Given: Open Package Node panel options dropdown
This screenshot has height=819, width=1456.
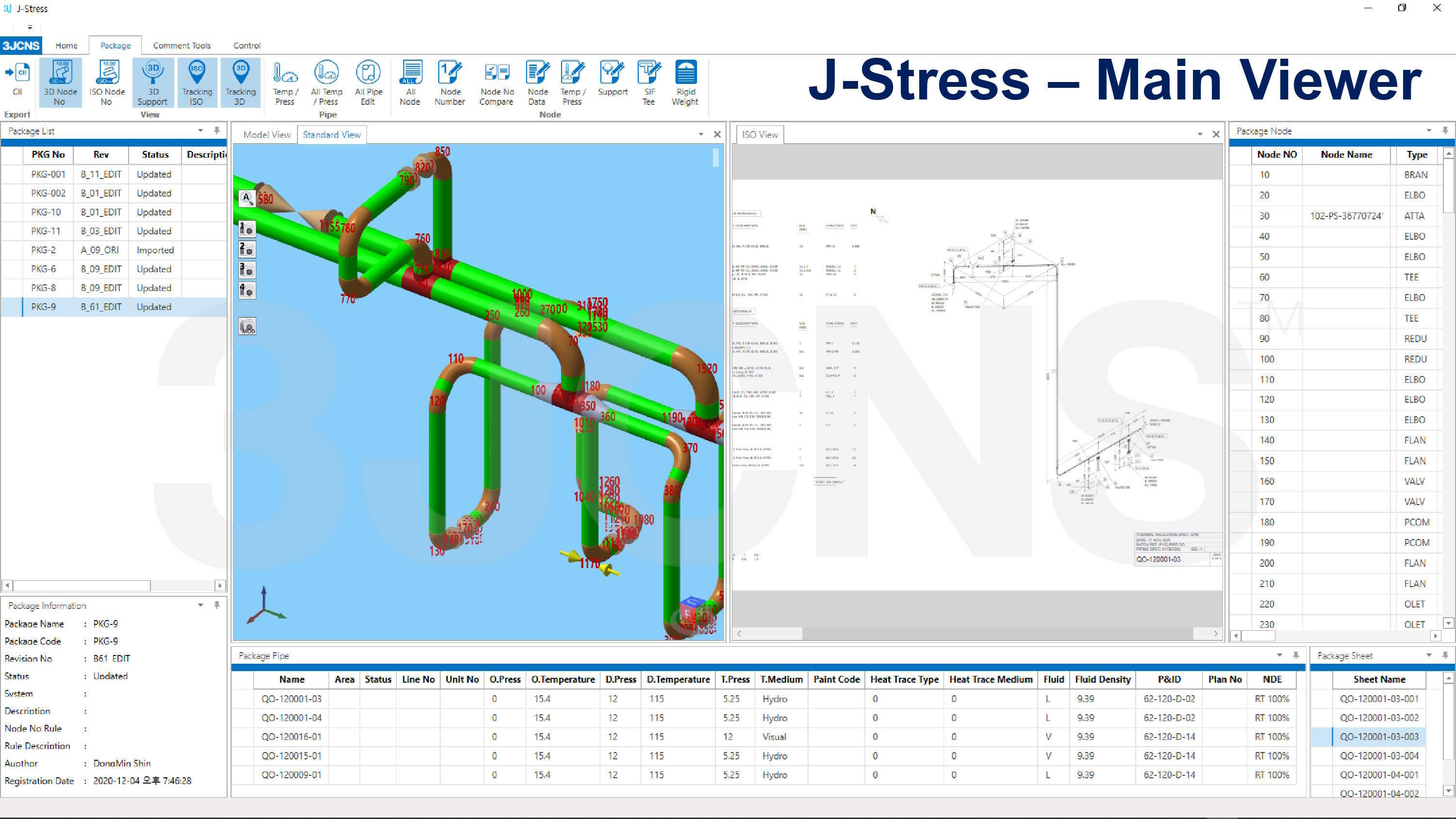Looking at the screenshot, I should (1429, 131).
